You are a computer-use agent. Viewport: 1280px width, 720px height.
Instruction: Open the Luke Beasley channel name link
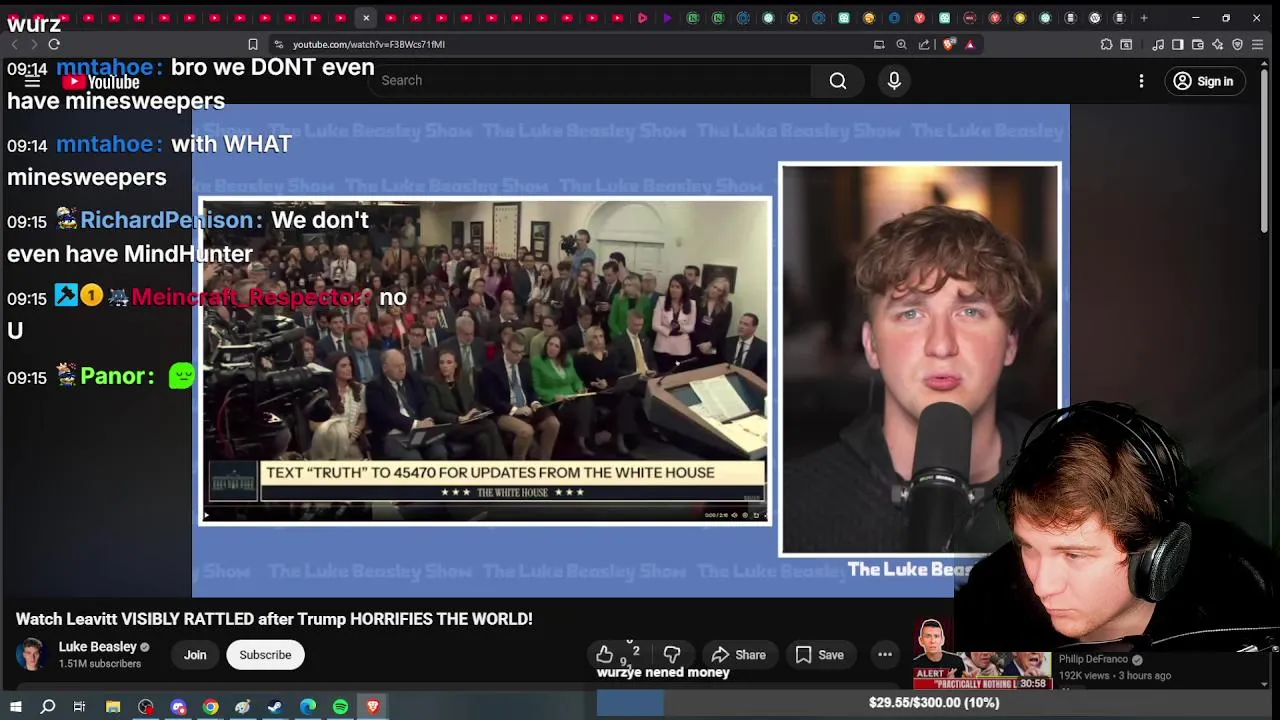[98, 647]
